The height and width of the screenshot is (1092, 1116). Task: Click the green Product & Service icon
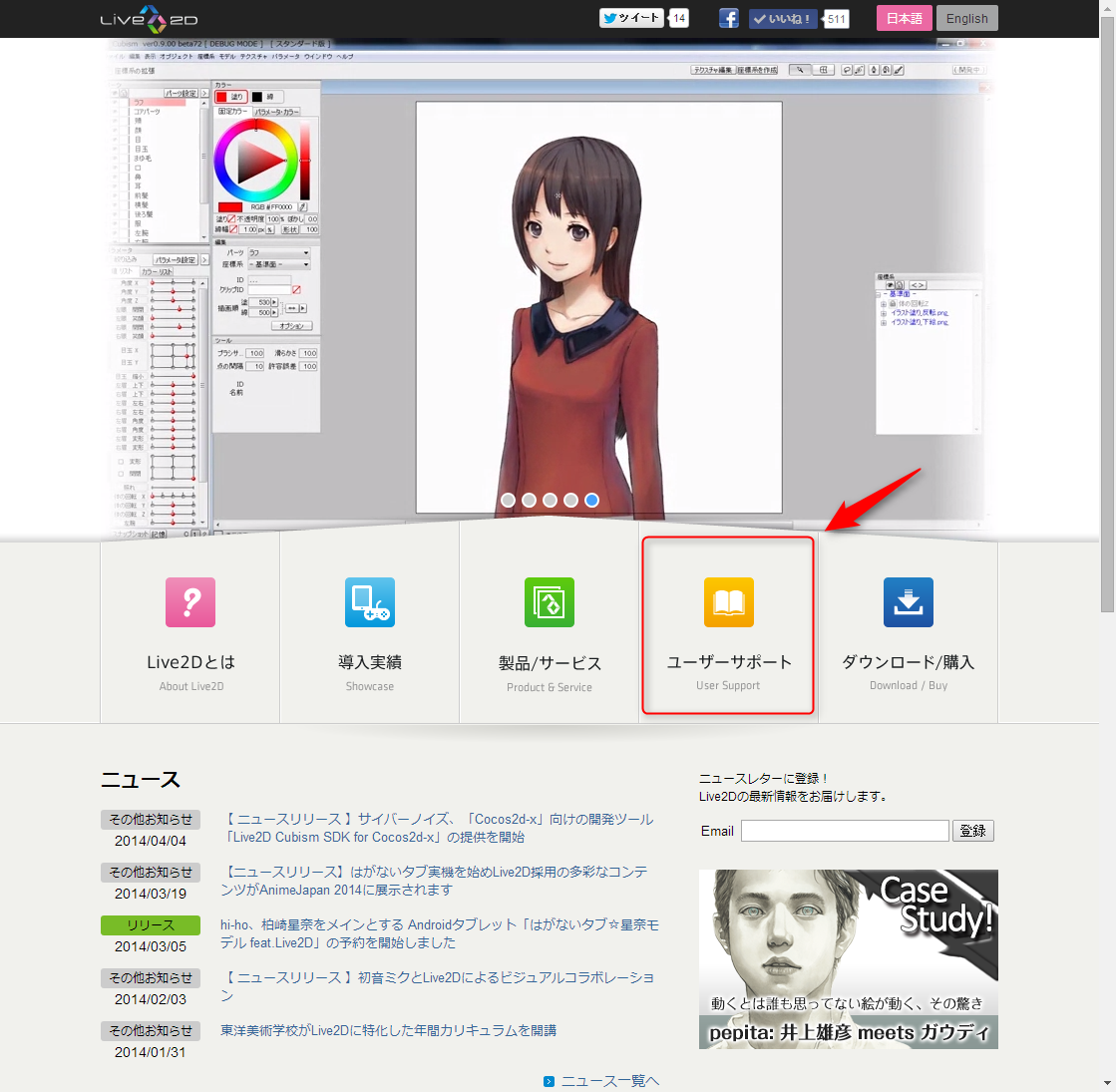pos(549,602)
